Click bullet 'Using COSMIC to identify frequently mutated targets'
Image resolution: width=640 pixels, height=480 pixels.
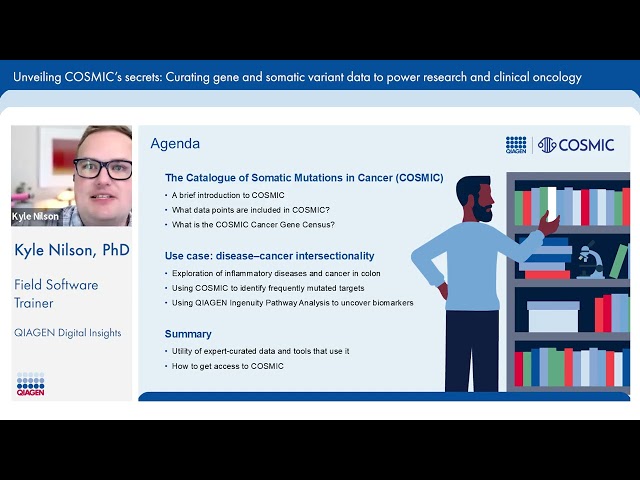[268, 288]
